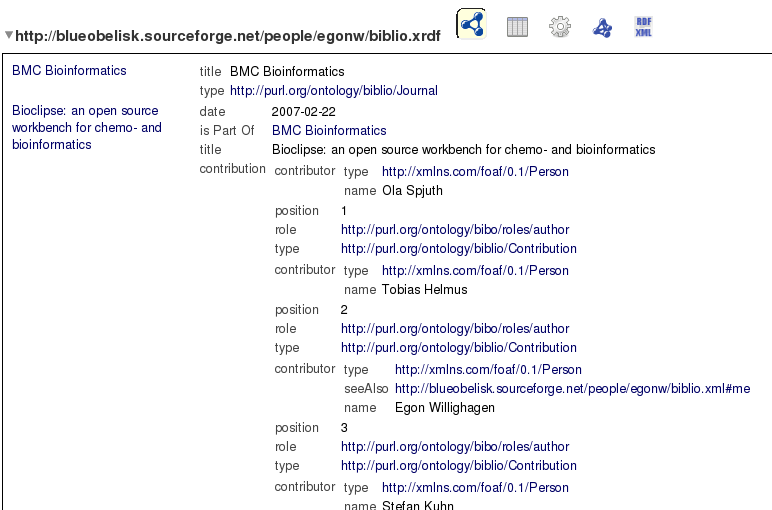Click the 'contributor' label beside Ola Spjuth
This screenshot has width=772, height=510.
(304, 171)
